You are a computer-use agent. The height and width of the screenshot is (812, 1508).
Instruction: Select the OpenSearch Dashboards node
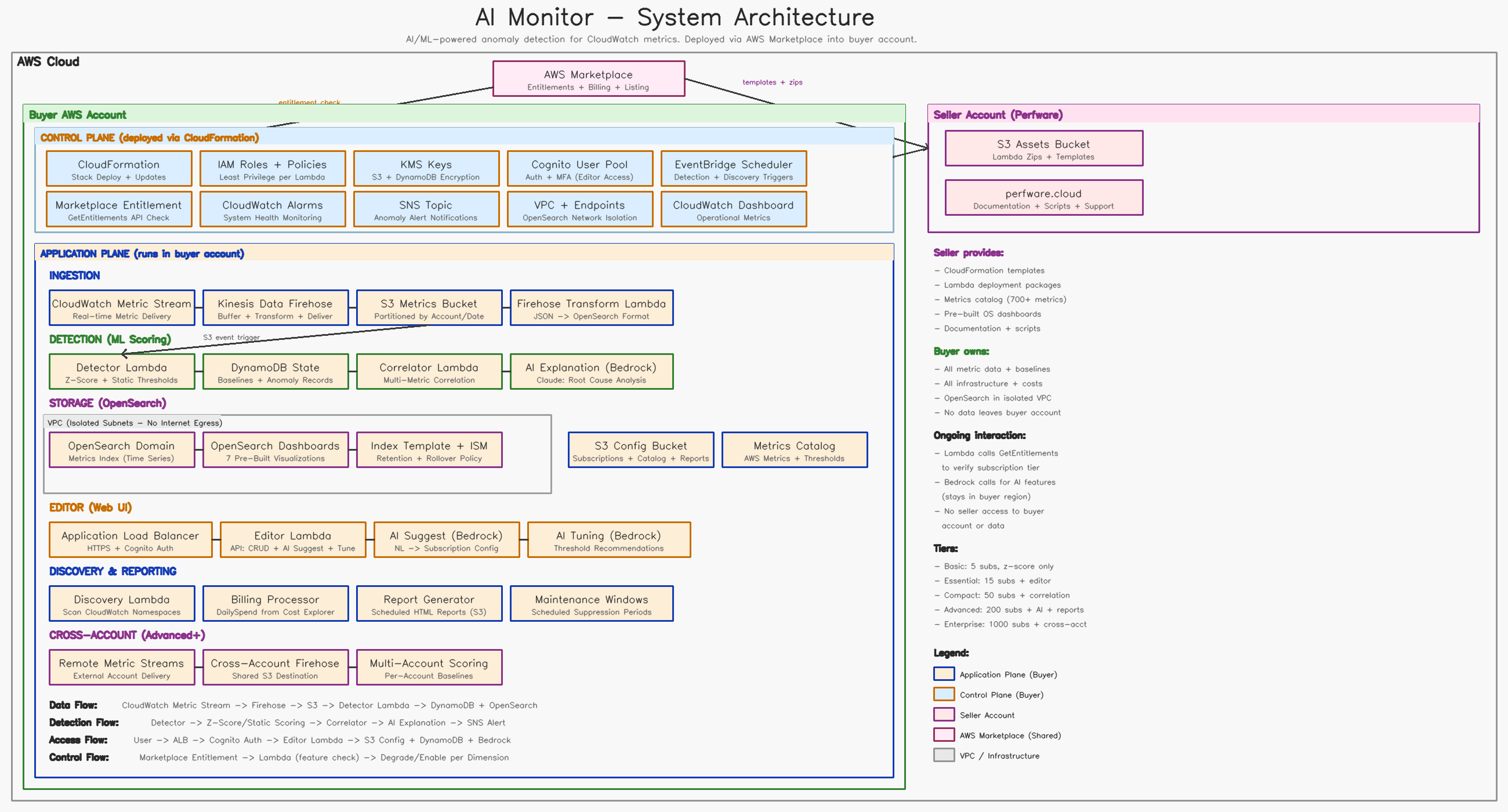pos(275,450)
